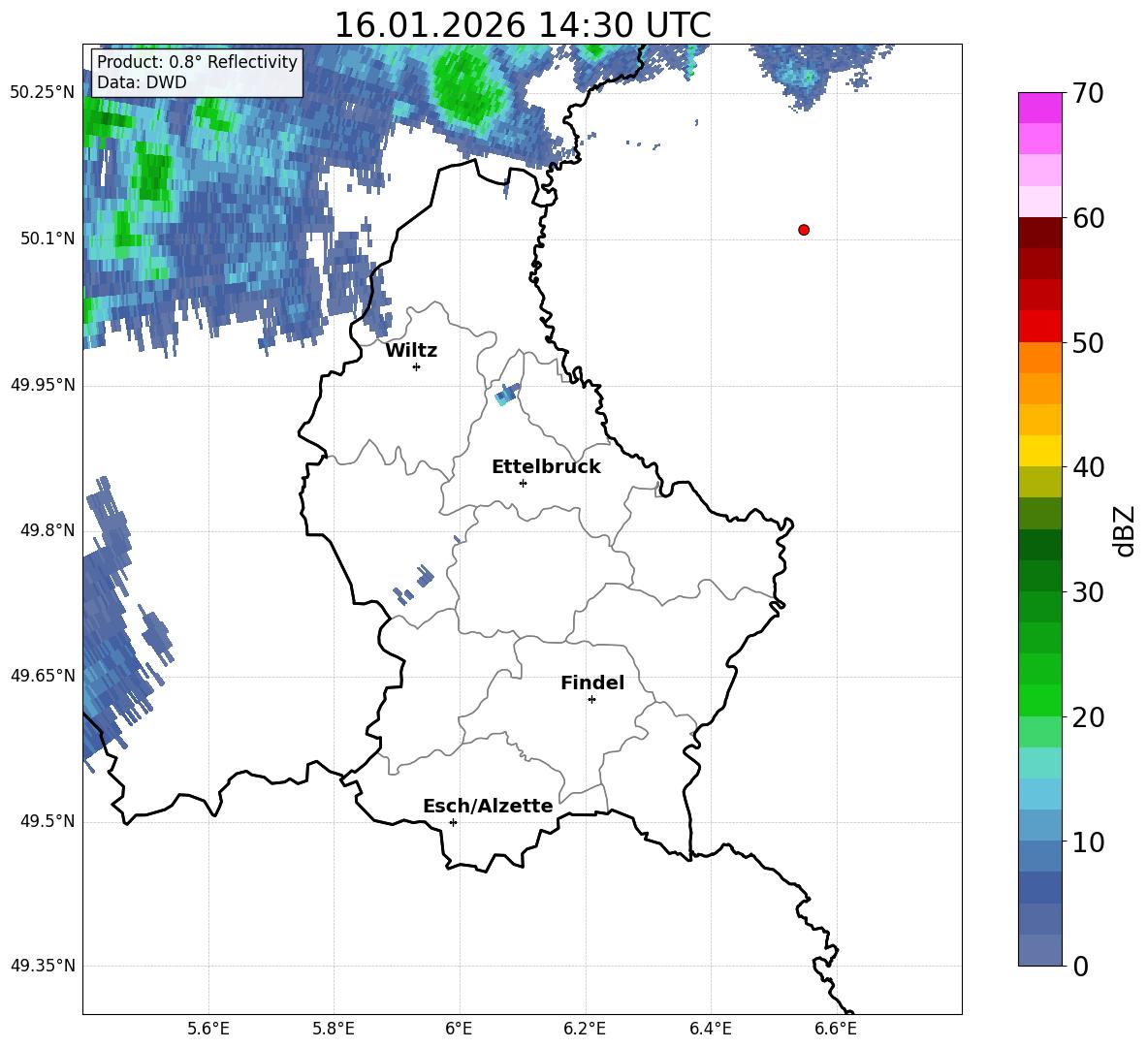Click the magenta top colorbar segment
This screenshot has height=1048, width=1148.
point(1039,108)
